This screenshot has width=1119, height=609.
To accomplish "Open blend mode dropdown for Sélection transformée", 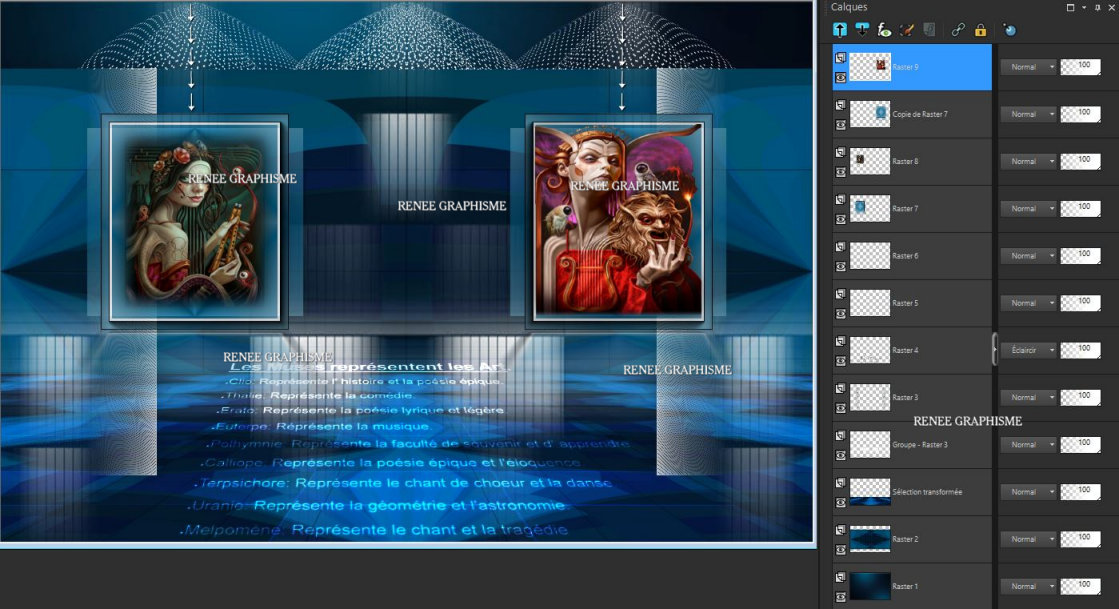I will tap(1028, 492).
